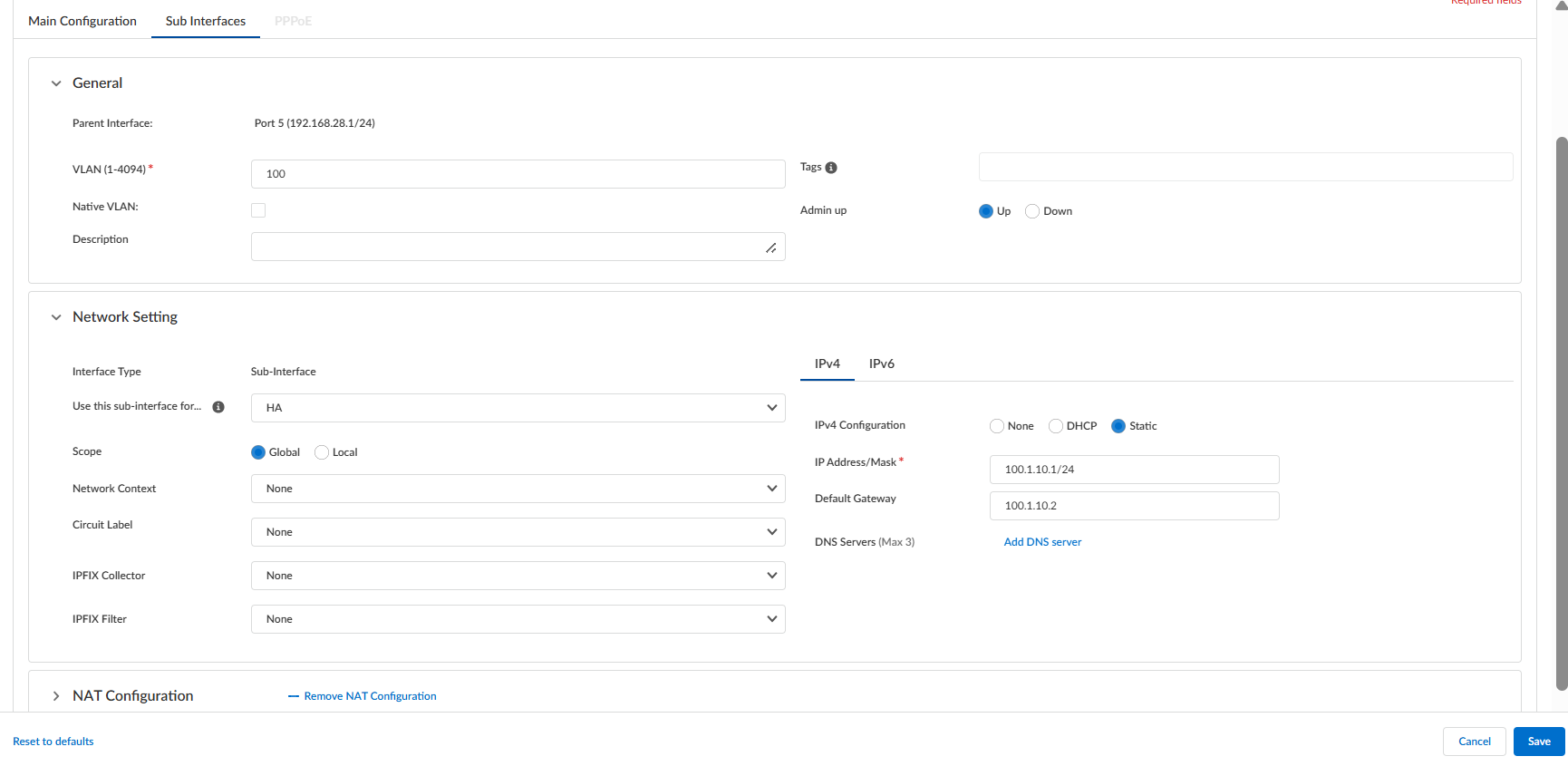The image size is (1568, 766).
Task: Click the info icon next to Tags
Action: (831, 168)
